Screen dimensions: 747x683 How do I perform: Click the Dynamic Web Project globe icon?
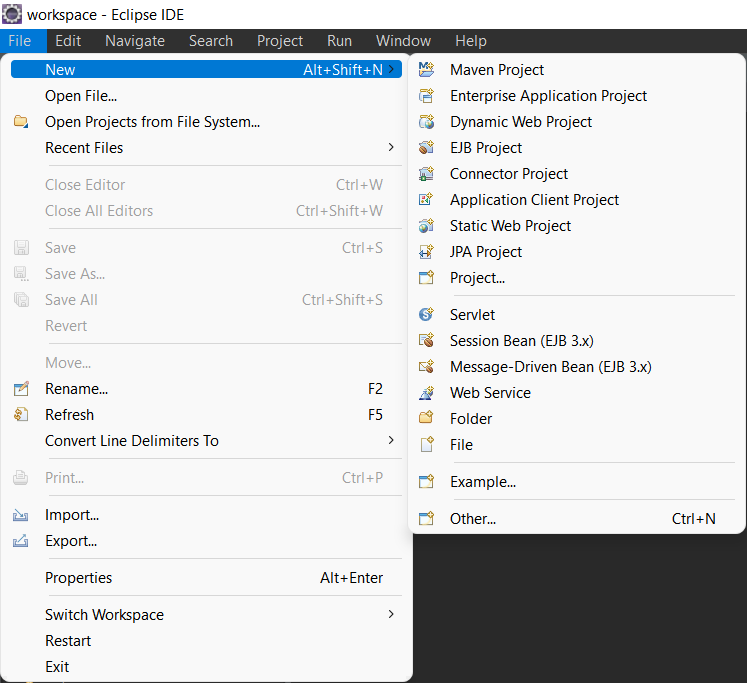tap(426, 121)
